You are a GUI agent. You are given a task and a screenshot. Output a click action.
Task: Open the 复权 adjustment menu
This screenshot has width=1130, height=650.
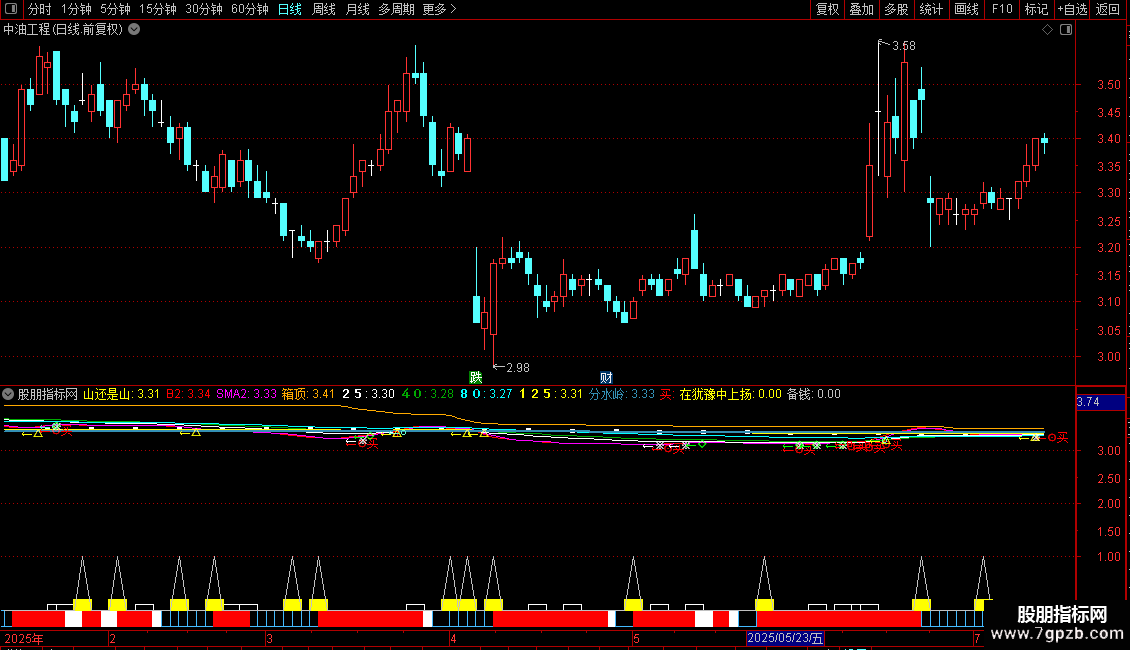(827, 9)
